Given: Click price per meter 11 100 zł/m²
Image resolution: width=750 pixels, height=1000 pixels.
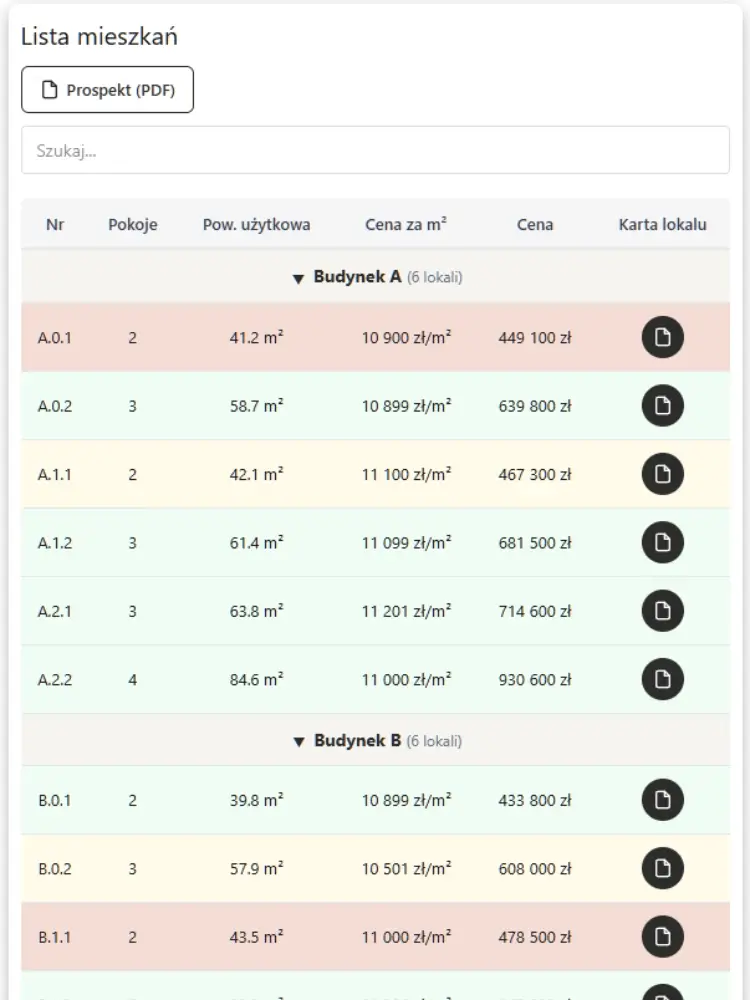Looking at the screenshot, I should [x=406, y=474].
